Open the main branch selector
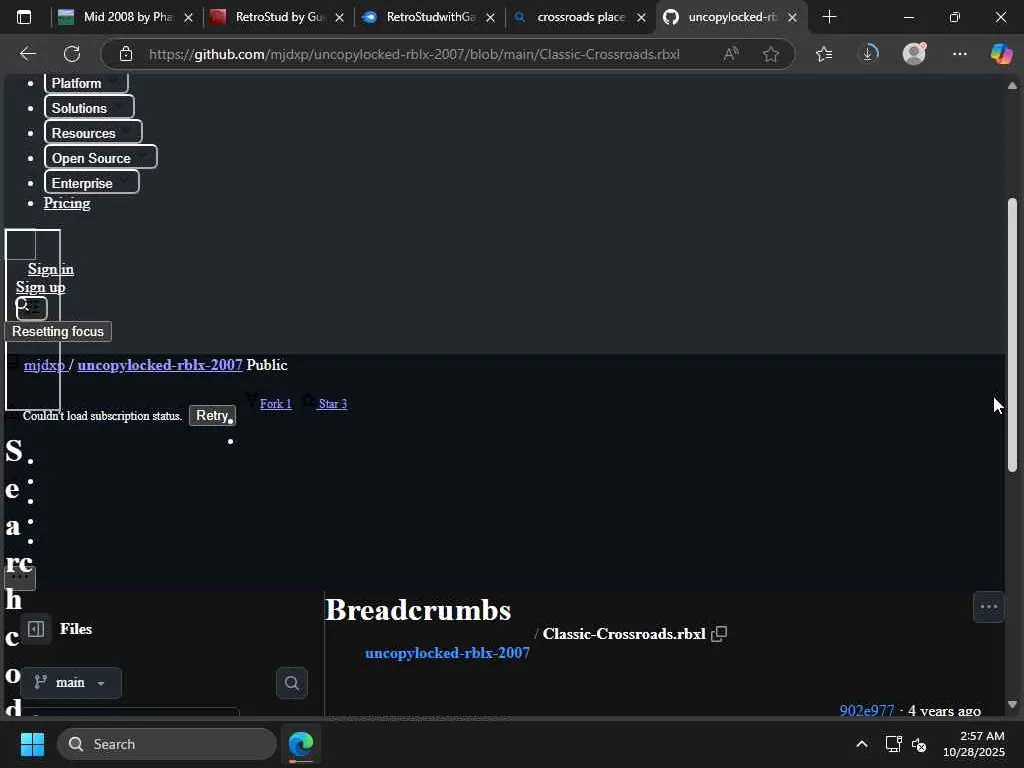This screenshot has height=768, width=1024. (x=71, y=683)
